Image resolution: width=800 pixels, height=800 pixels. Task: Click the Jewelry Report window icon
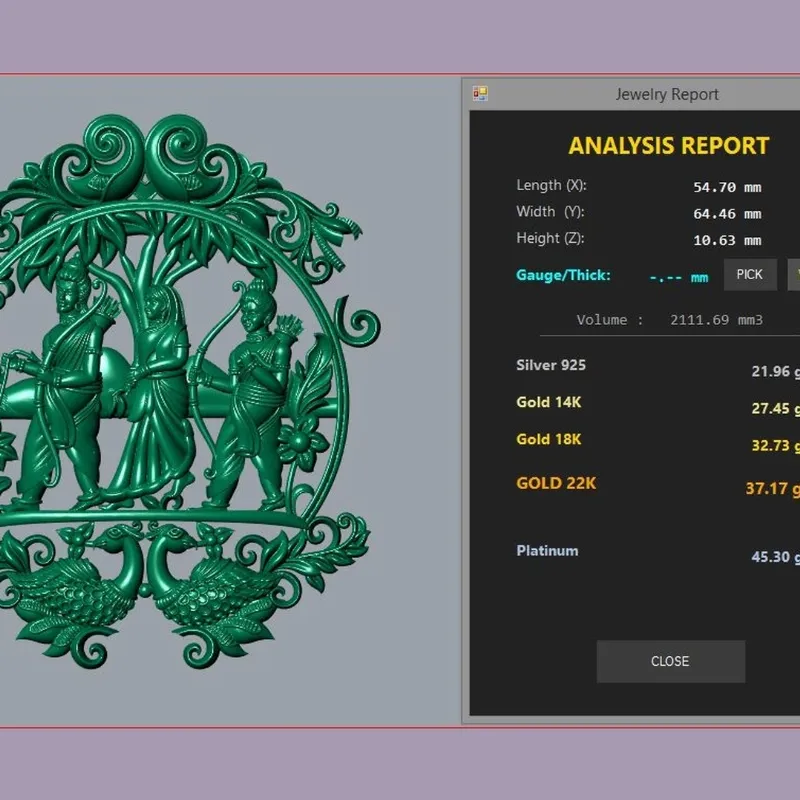(480, 93)
